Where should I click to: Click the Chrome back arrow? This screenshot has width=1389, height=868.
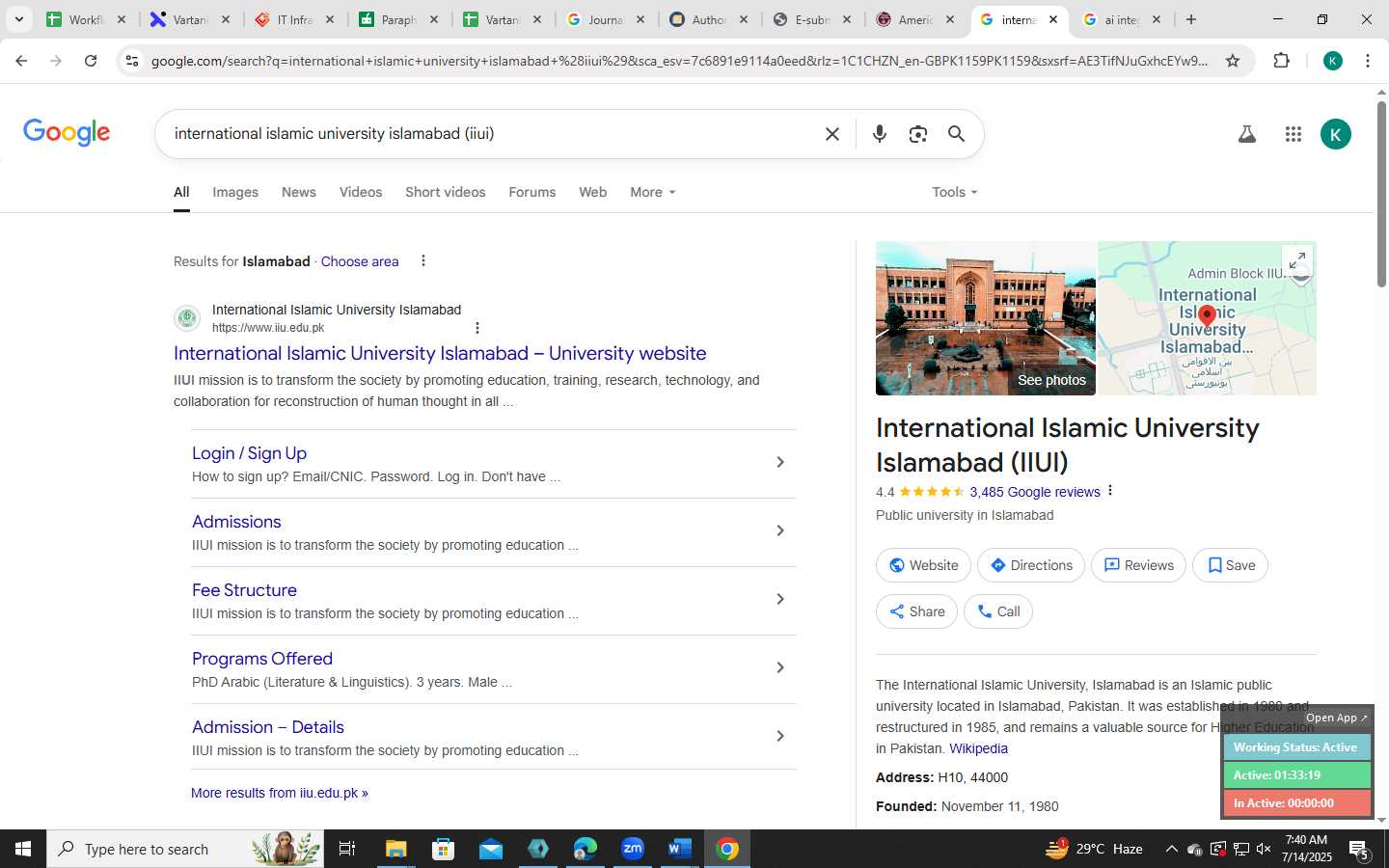tap(21, 61)
